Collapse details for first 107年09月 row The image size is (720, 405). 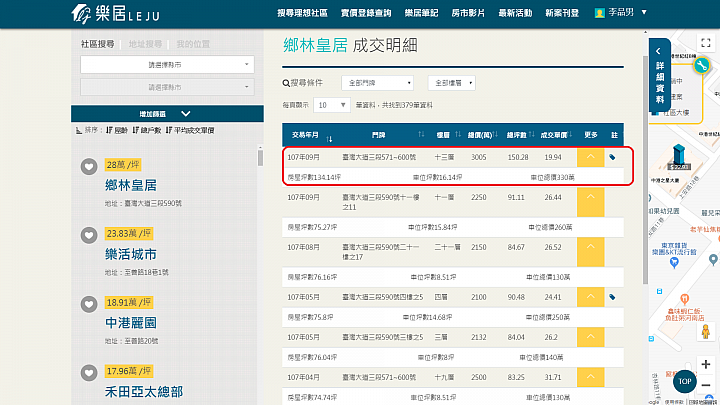590,157
